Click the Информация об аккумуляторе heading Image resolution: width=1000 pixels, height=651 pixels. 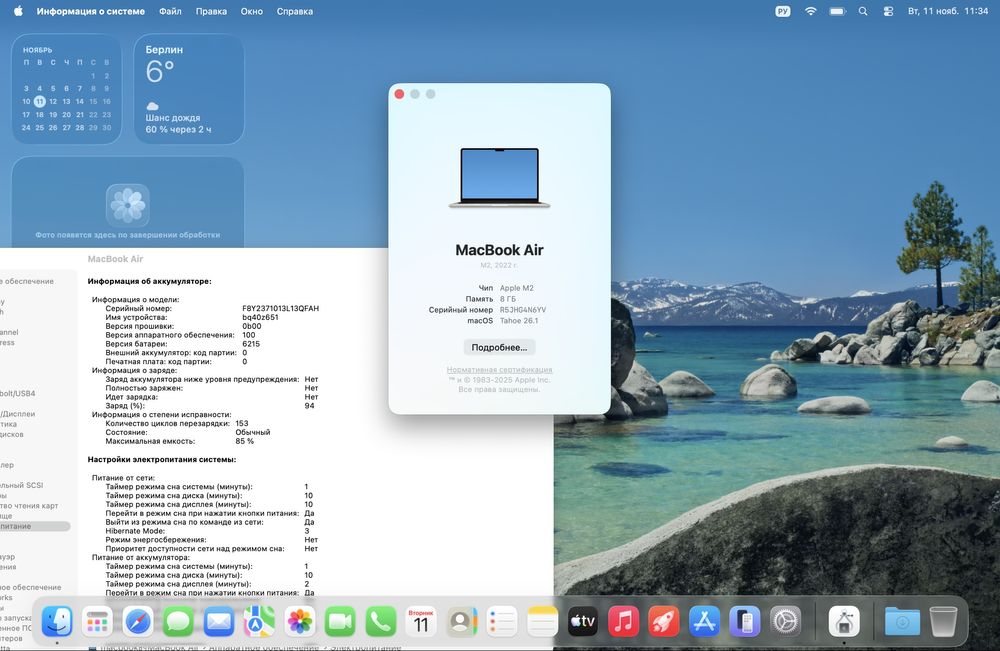coord(149,281)
